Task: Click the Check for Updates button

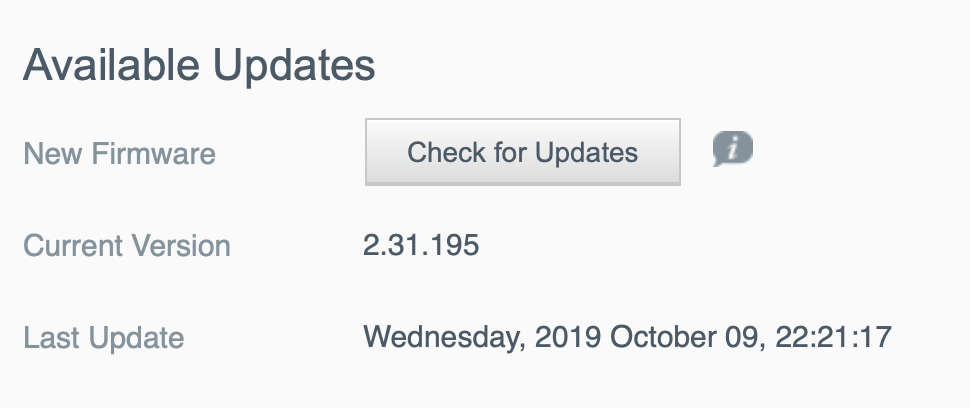Action: pos(522,152)
